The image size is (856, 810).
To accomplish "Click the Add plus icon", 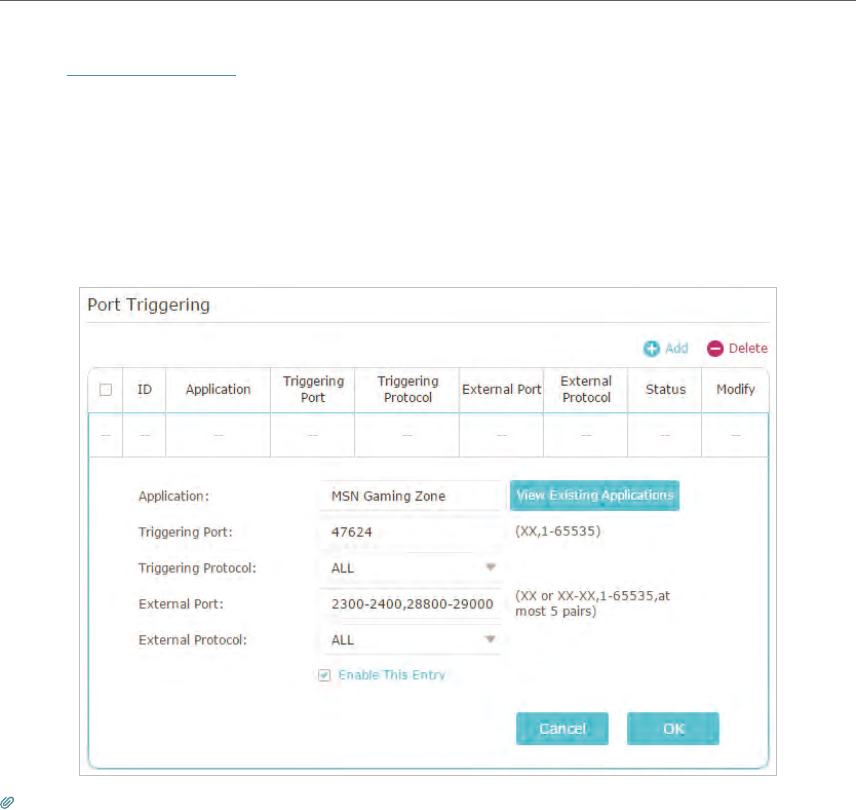I will click(651, 348).
